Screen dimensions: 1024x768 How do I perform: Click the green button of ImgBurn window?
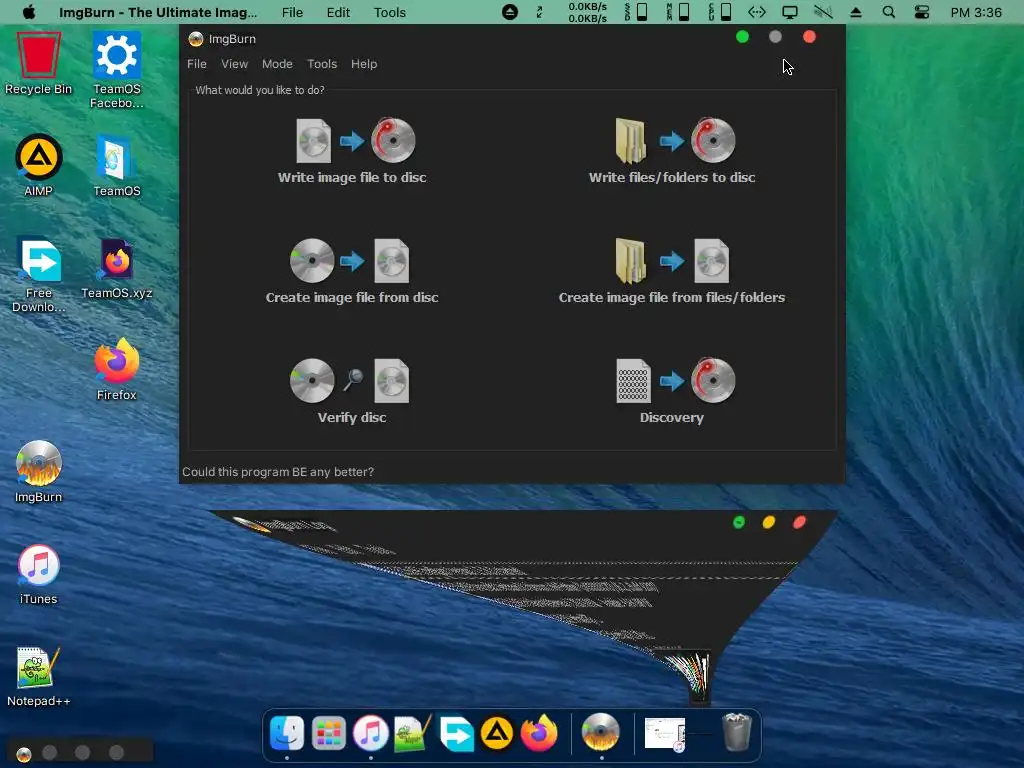point(742,37)
